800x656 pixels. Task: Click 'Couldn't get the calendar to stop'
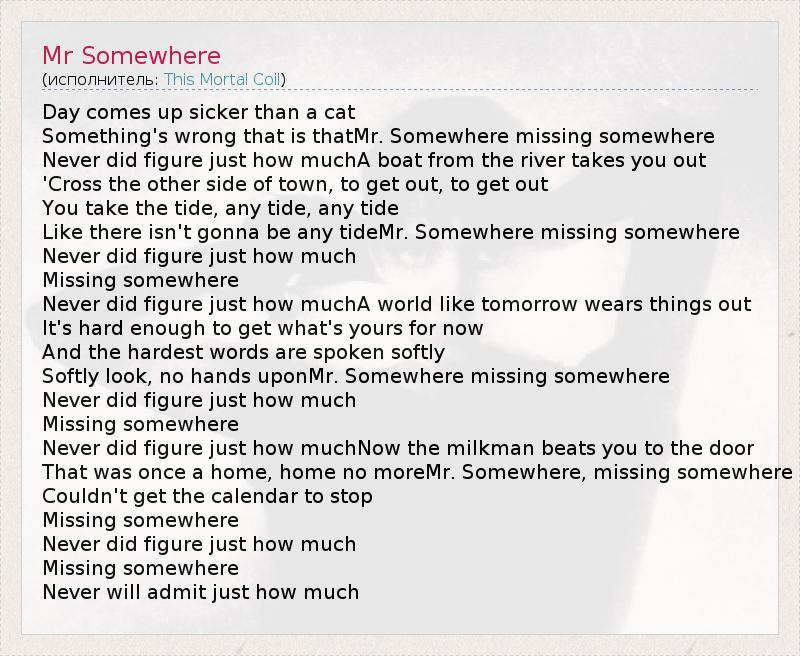click(x=207, y=496)
